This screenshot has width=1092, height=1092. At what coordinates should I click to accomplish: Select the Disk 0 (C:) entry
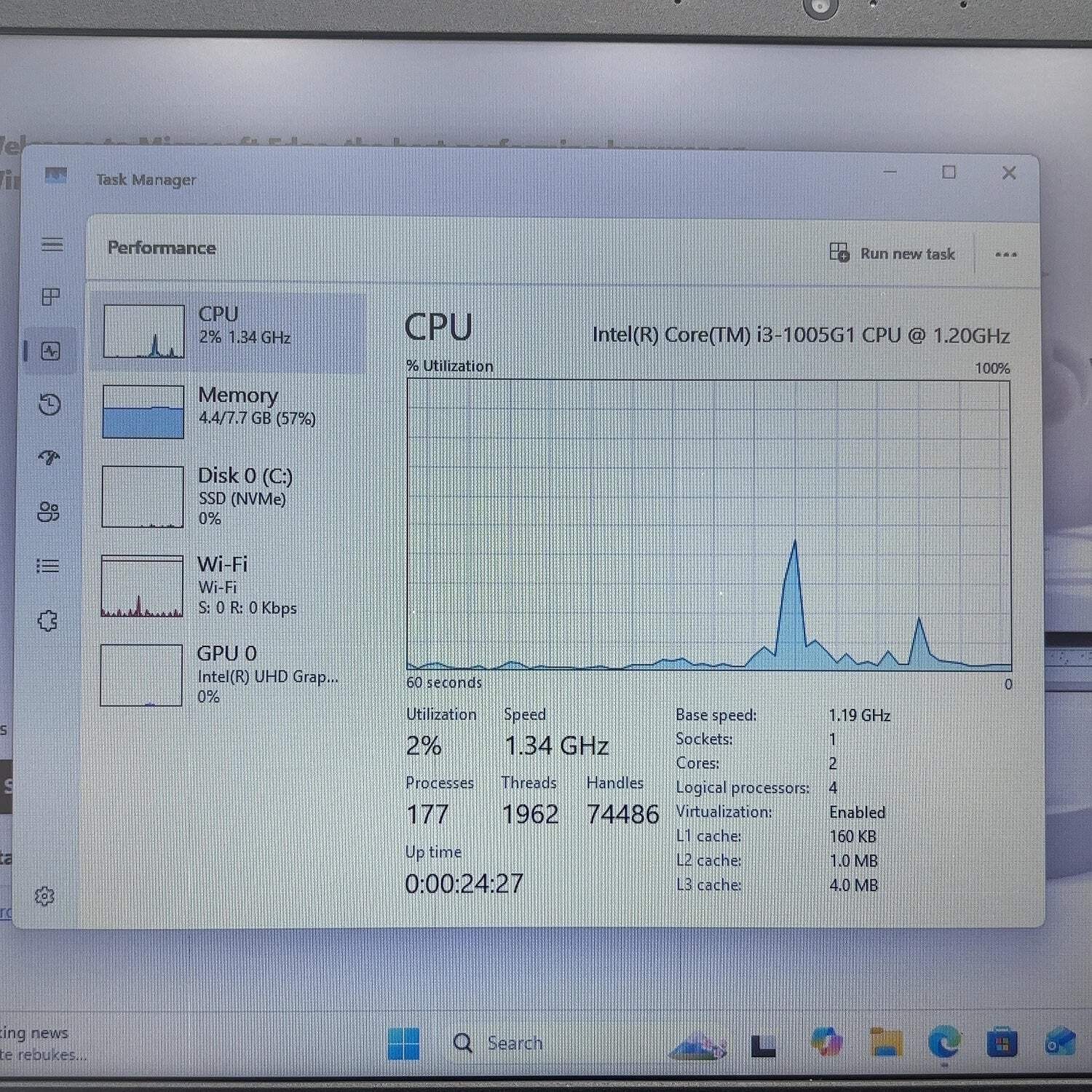click(229, 496)
